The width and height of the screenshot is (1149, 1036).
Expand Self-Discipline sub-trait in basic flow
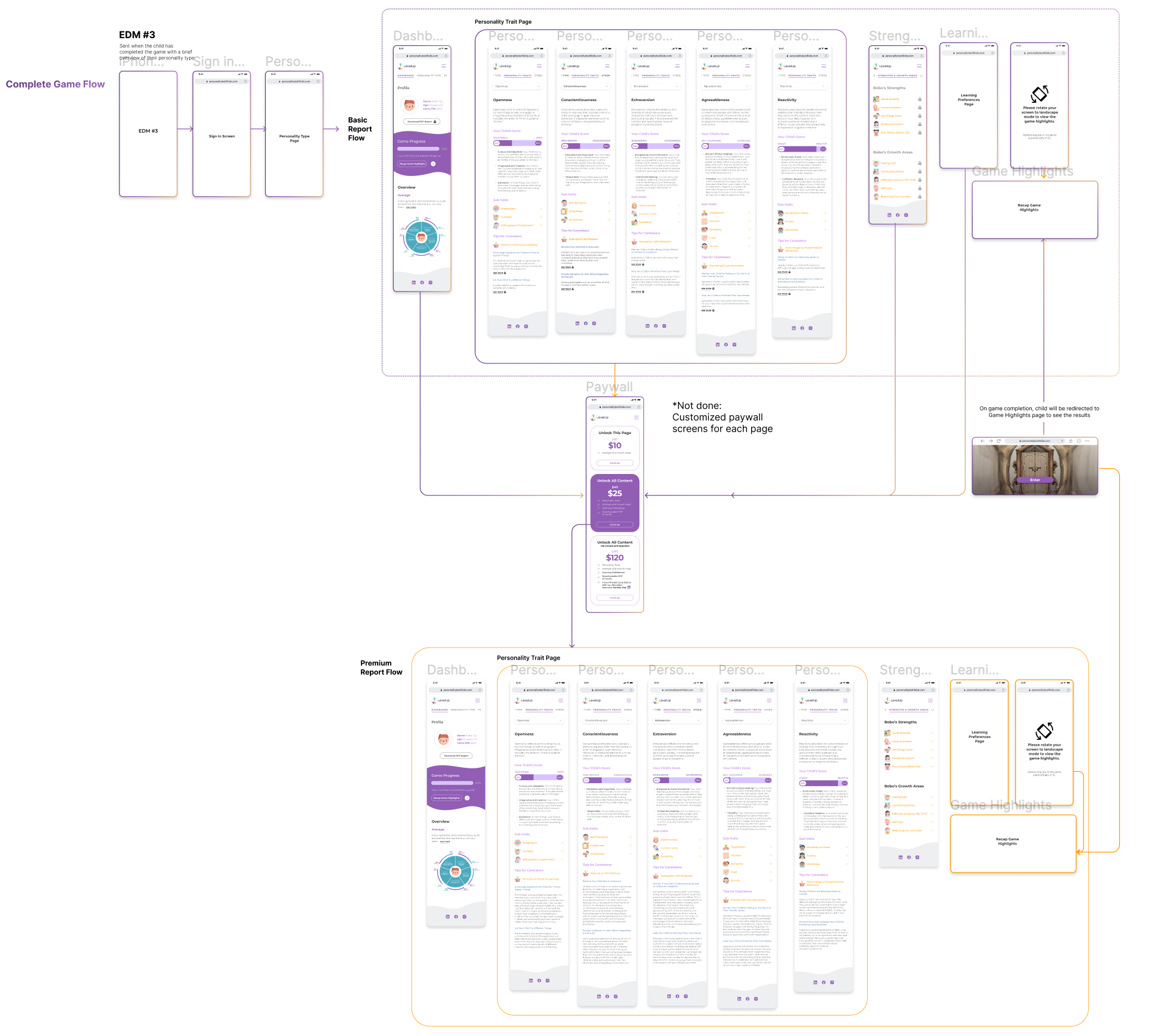(x=609, y=203)
